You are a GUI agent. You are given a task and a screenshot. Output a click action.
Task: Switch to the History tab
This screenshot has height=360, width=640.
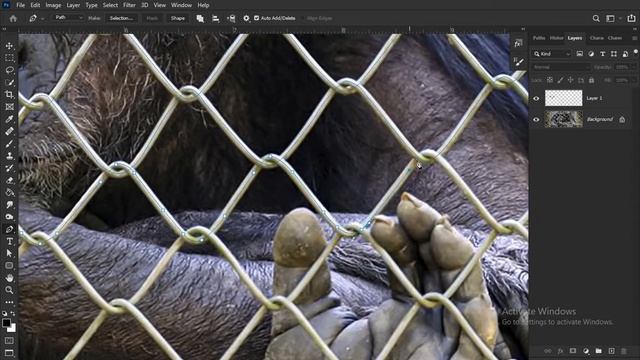(x=556, y=38)
